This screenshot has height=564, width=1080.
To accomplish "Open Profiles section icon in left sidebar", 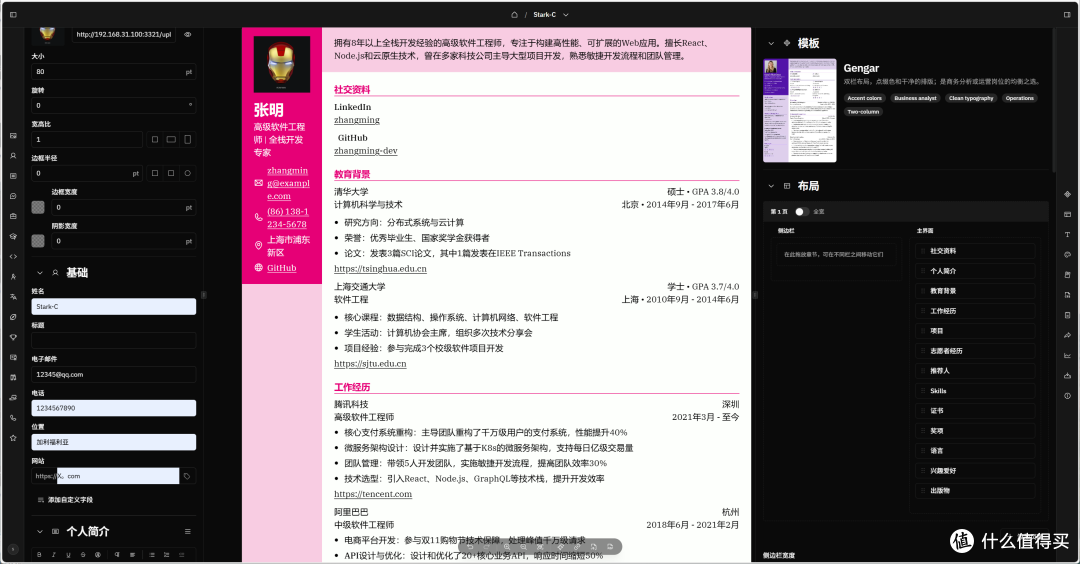I will point(13,196).
